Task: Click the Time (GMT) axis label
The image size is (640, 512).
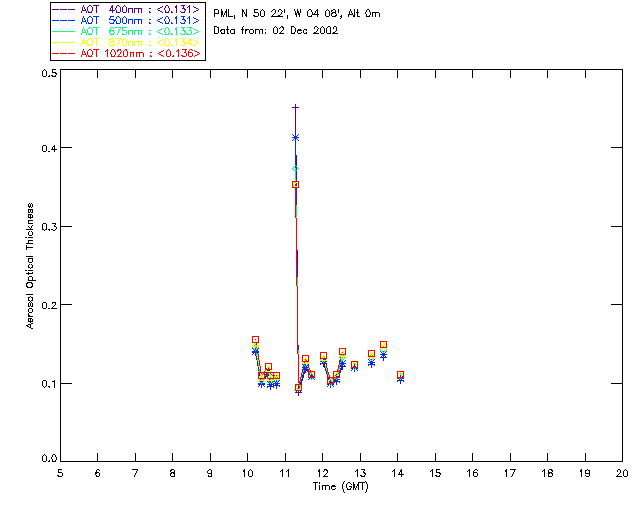Action: (341, 487)
